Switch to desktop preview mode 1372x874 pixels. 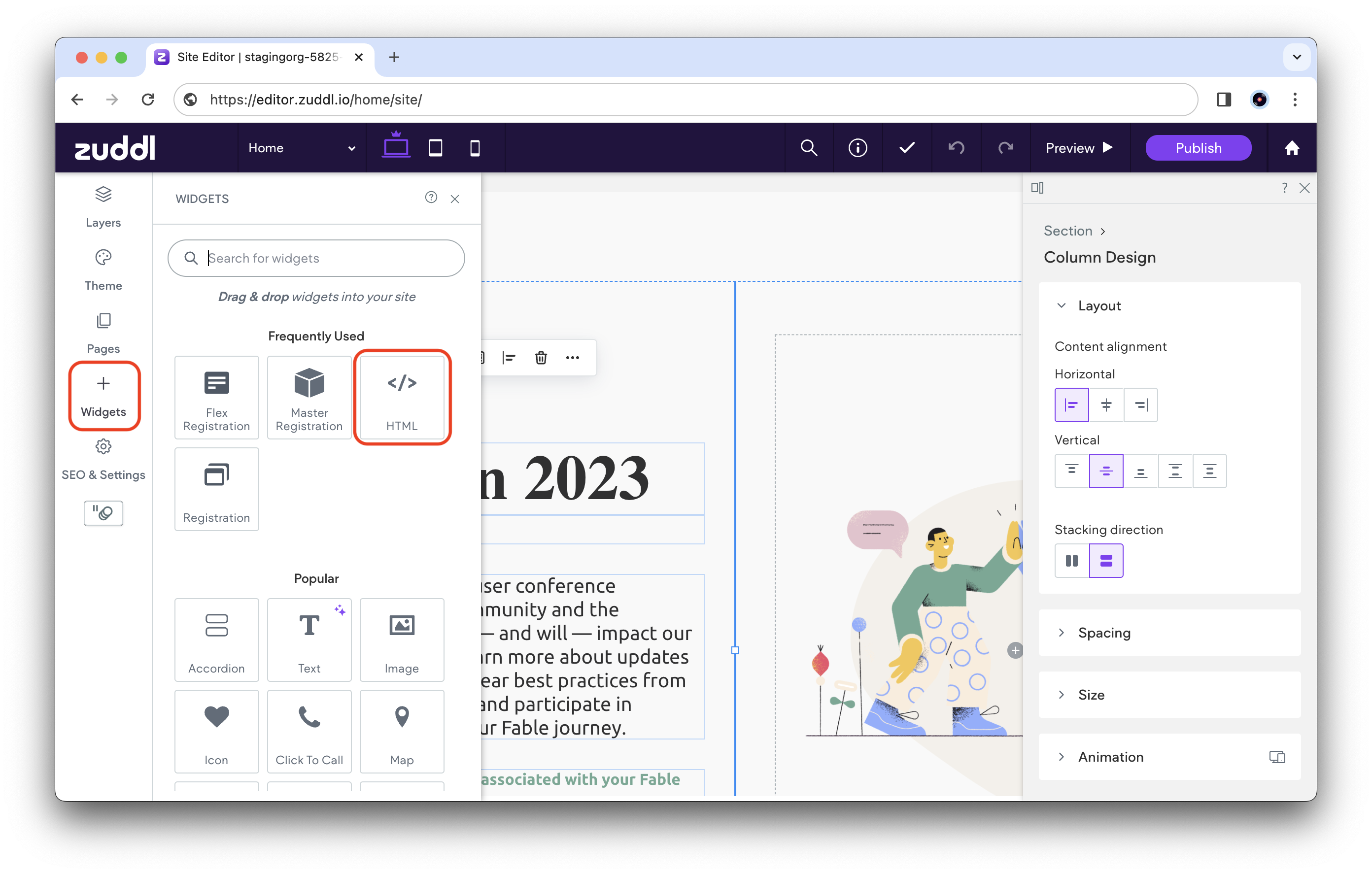[395, 148]
